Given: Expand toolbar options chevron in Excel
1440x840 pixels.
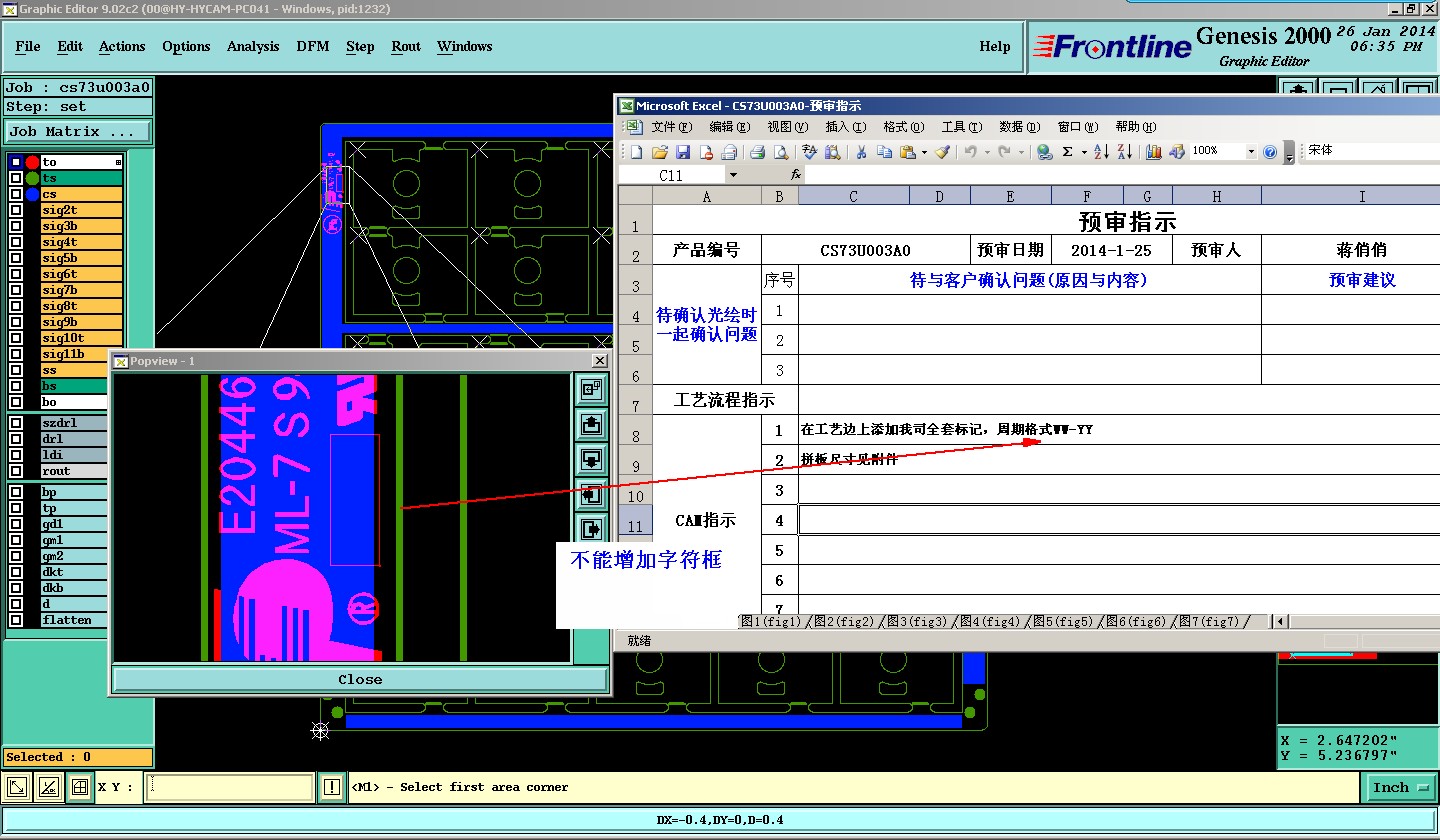Looking at the screenshot, I should (x=1289, y=154).
